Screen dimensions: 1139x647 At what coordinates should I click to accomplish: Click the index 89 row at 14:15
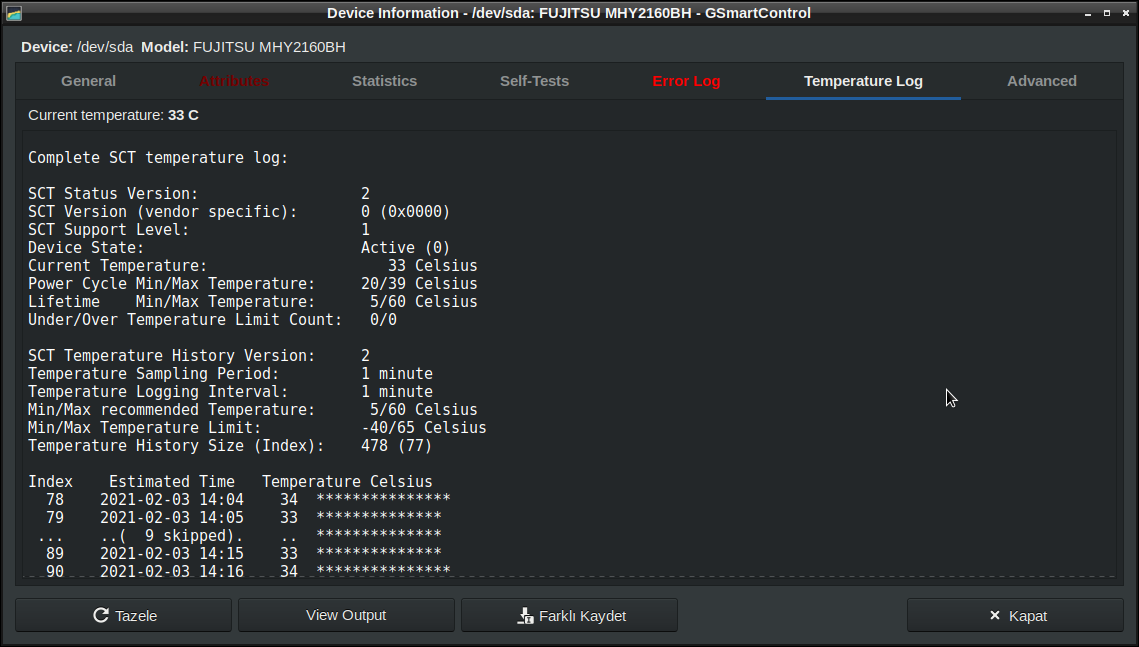tap(243, 553)
